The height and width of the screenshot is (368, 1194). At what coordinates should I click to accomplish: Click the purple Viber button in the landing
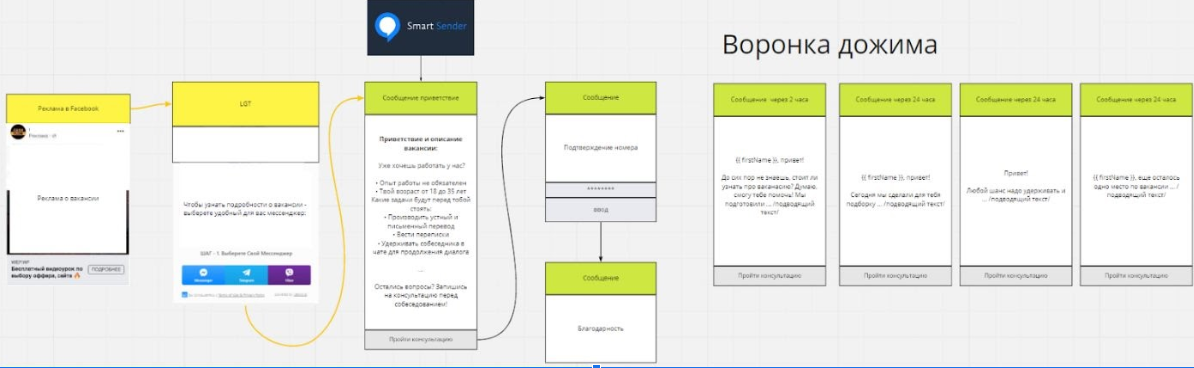(289, 275)
